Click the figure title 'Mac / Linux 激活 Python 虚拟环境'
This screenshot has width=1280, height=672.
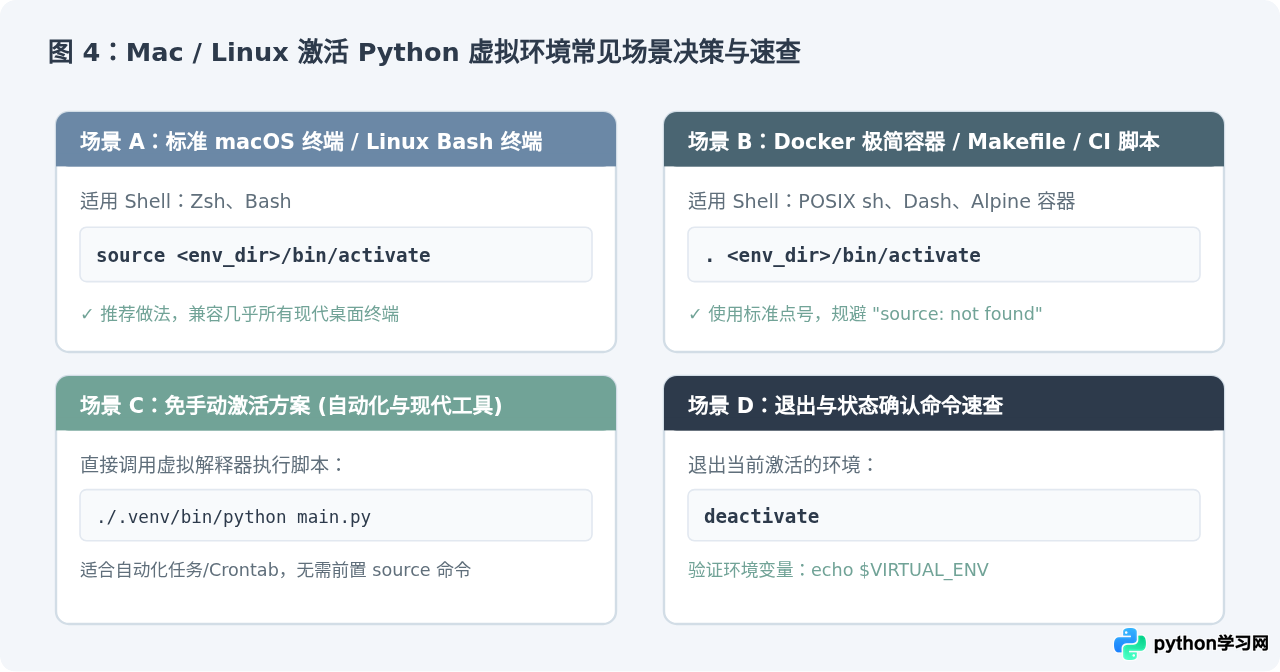[424, 53]
